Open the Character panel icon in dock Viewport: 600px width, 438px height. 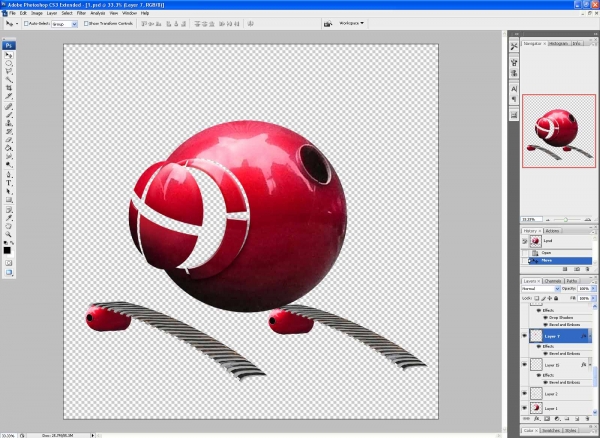[514, 89]
